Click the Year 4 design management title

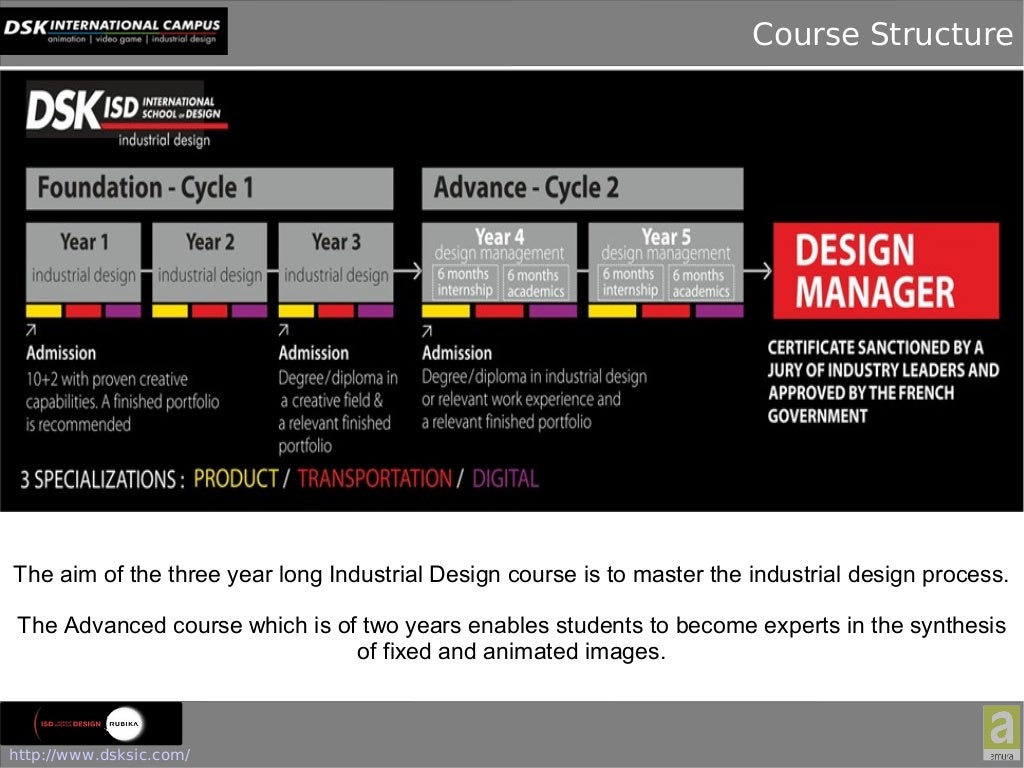point(500,244)
